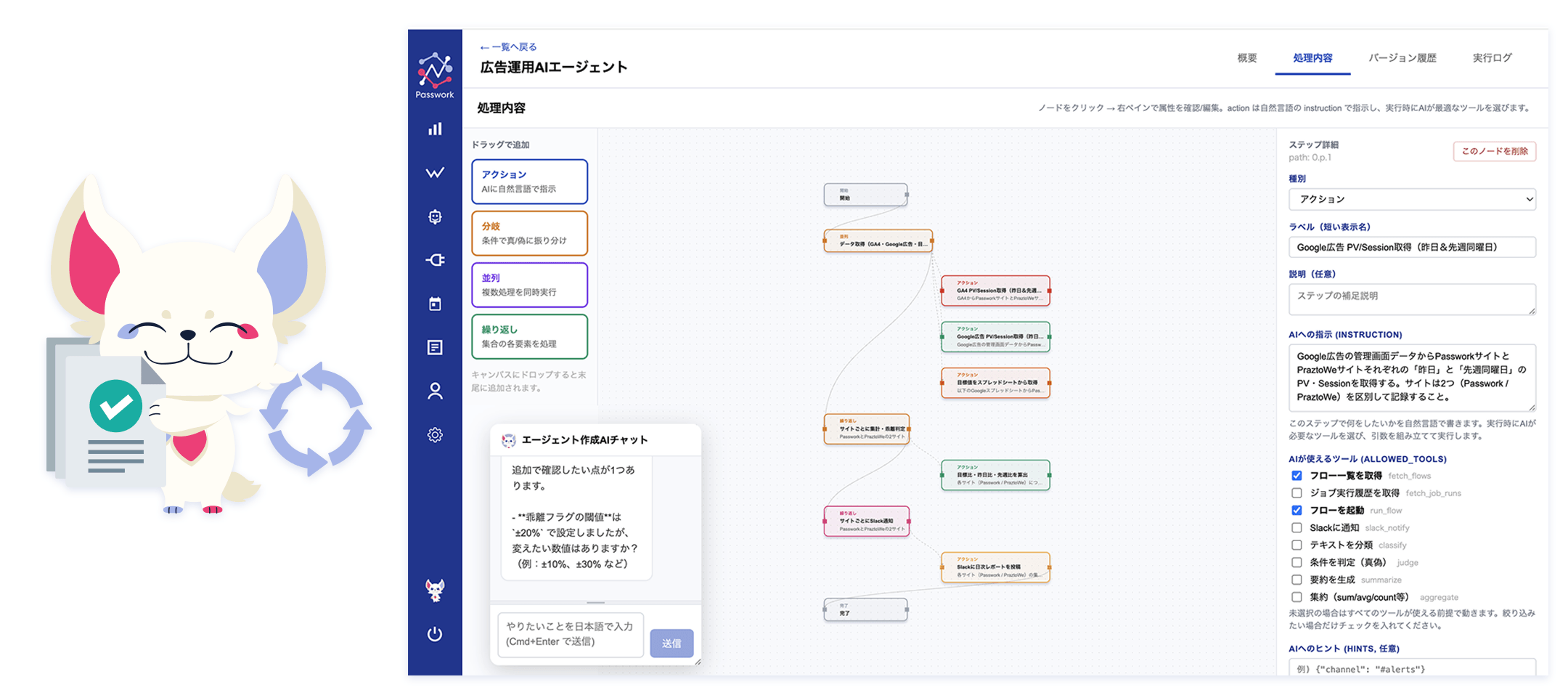Screen dimensions: 1568x698
Task: Select the 分岐 block in the palette
Action: (529, 233)
